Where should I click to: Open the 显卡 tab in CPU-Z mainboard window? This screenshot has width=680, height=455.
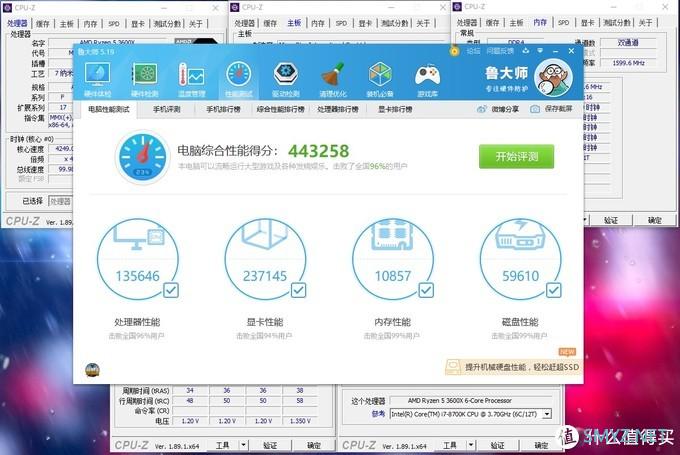coord(365,23)
